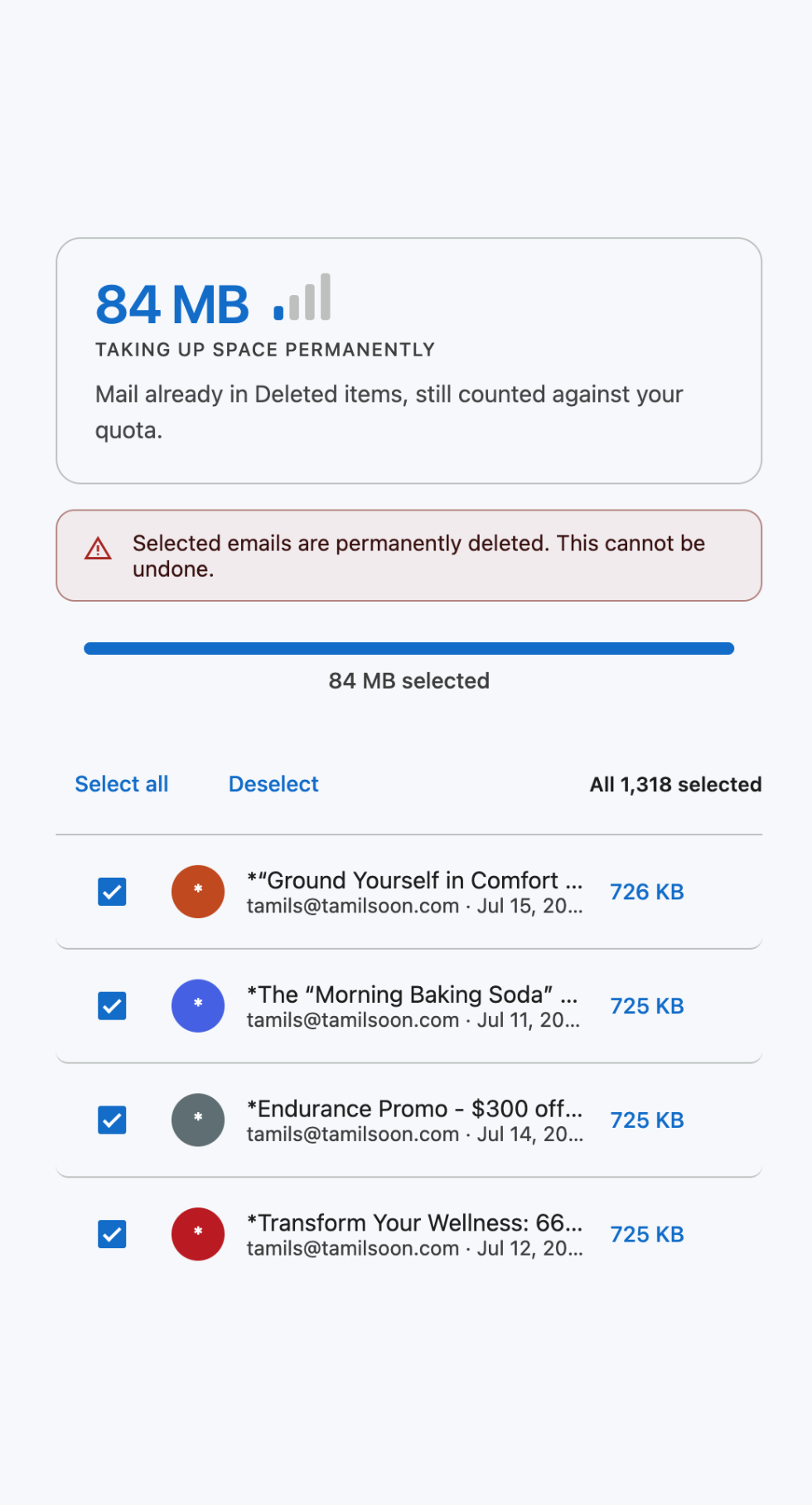Uncheck the Endurance Promo email checkbox
Viewport: 812px width, 1505px height.
click(112, 1120)
